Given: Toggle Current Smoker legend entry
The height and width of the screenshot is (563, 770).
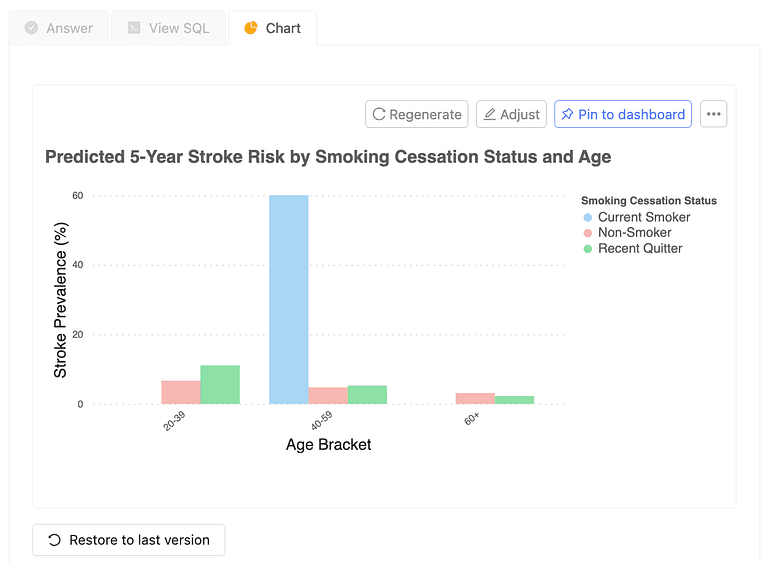Looking at the screenshot, I should [644, 217].
